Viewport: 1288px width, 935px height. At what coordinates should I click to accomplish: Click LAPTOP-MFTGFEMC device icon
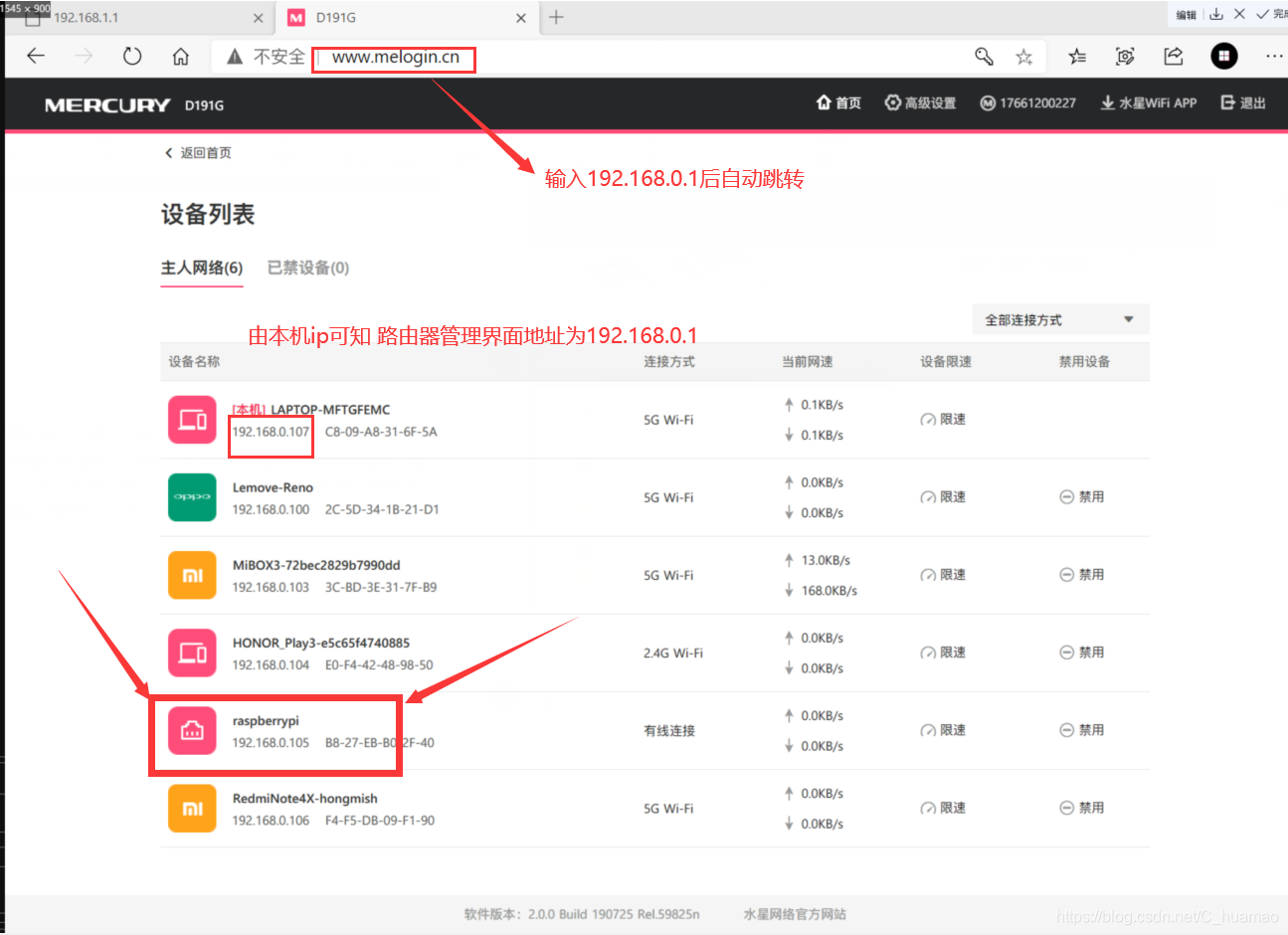192,420
